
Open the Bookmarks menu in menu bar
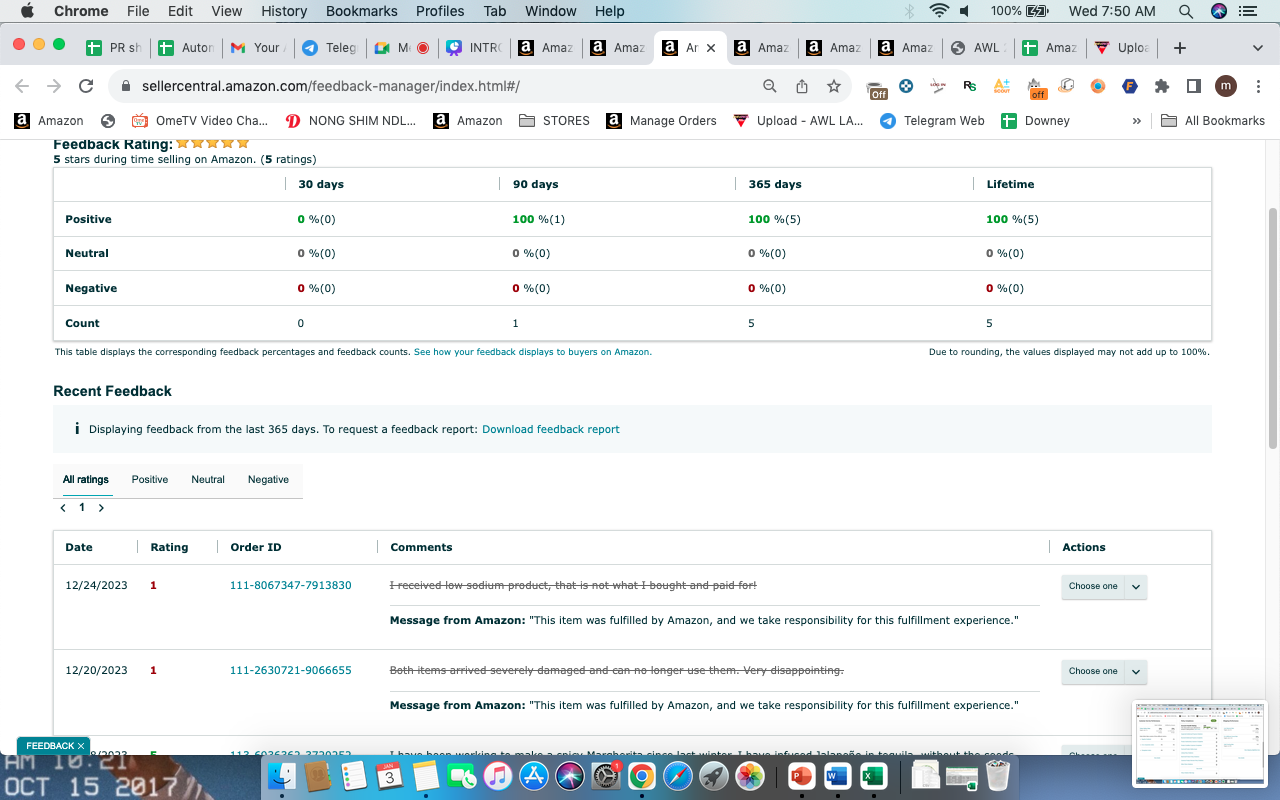click(x=362, y=11)
